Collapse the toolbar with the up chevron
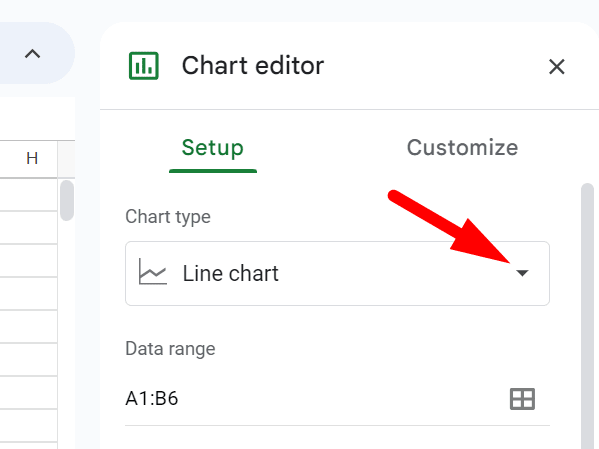Viewport: 599px width, 449px height. (32, 54)
